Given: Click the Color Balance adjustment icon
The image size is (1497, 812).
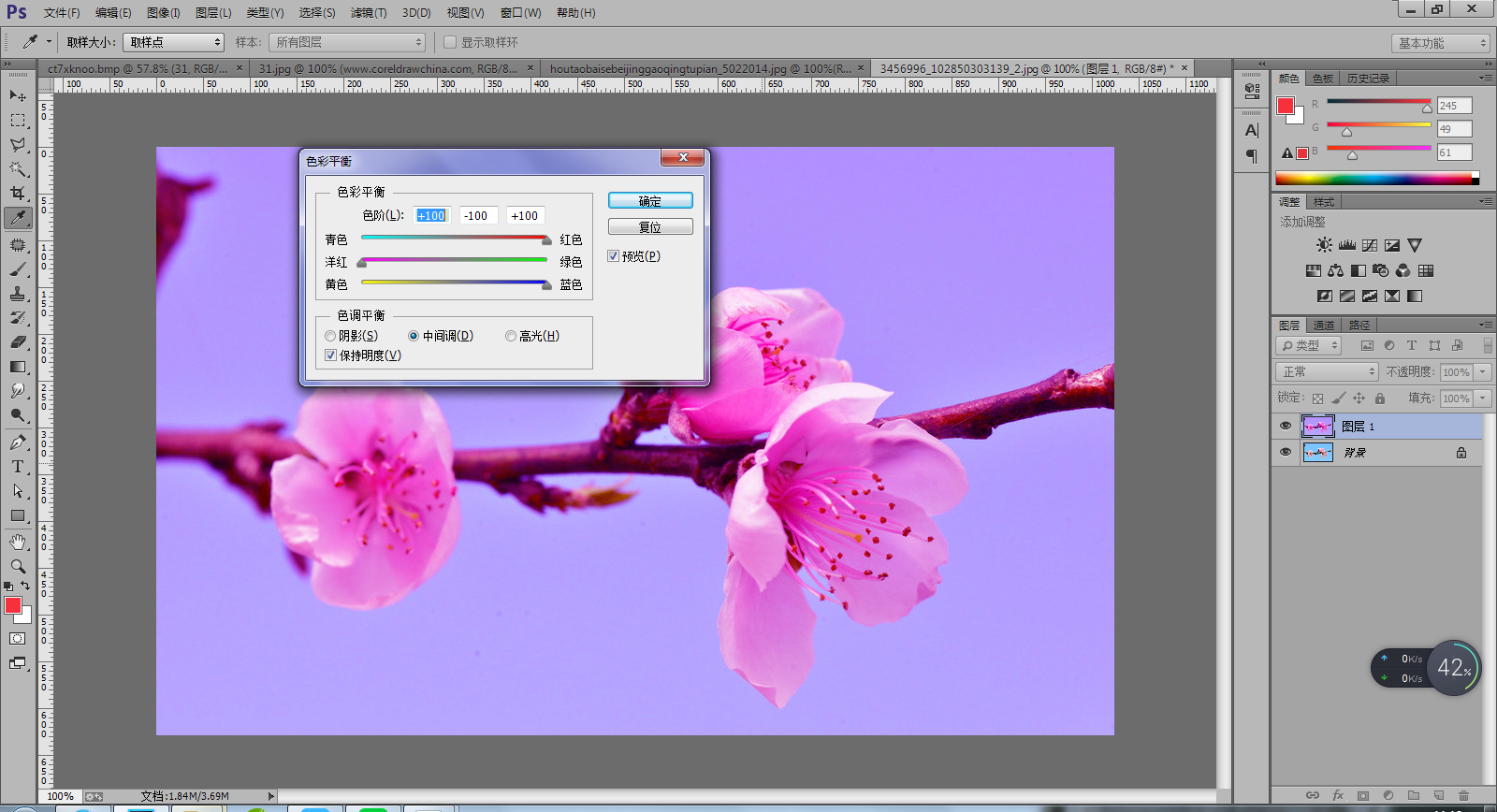Looking at the screenshot, I should [1335, 270].
